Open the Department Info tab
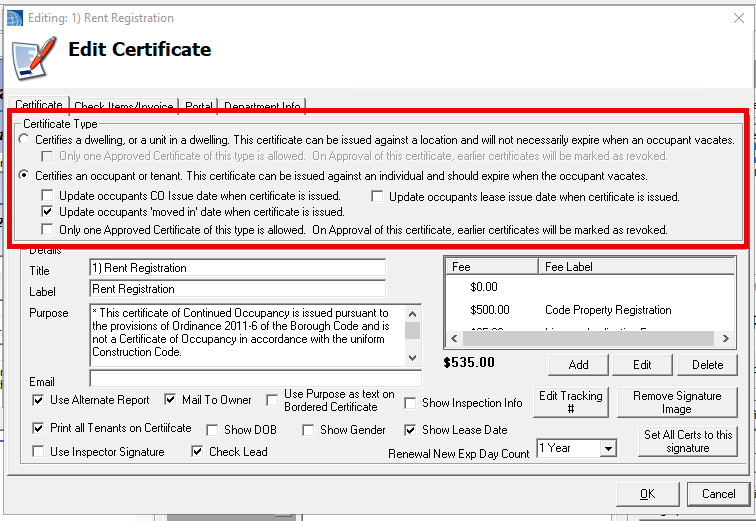Image resolution: width=756 pixels, height=521 pixels. (262, 106)
